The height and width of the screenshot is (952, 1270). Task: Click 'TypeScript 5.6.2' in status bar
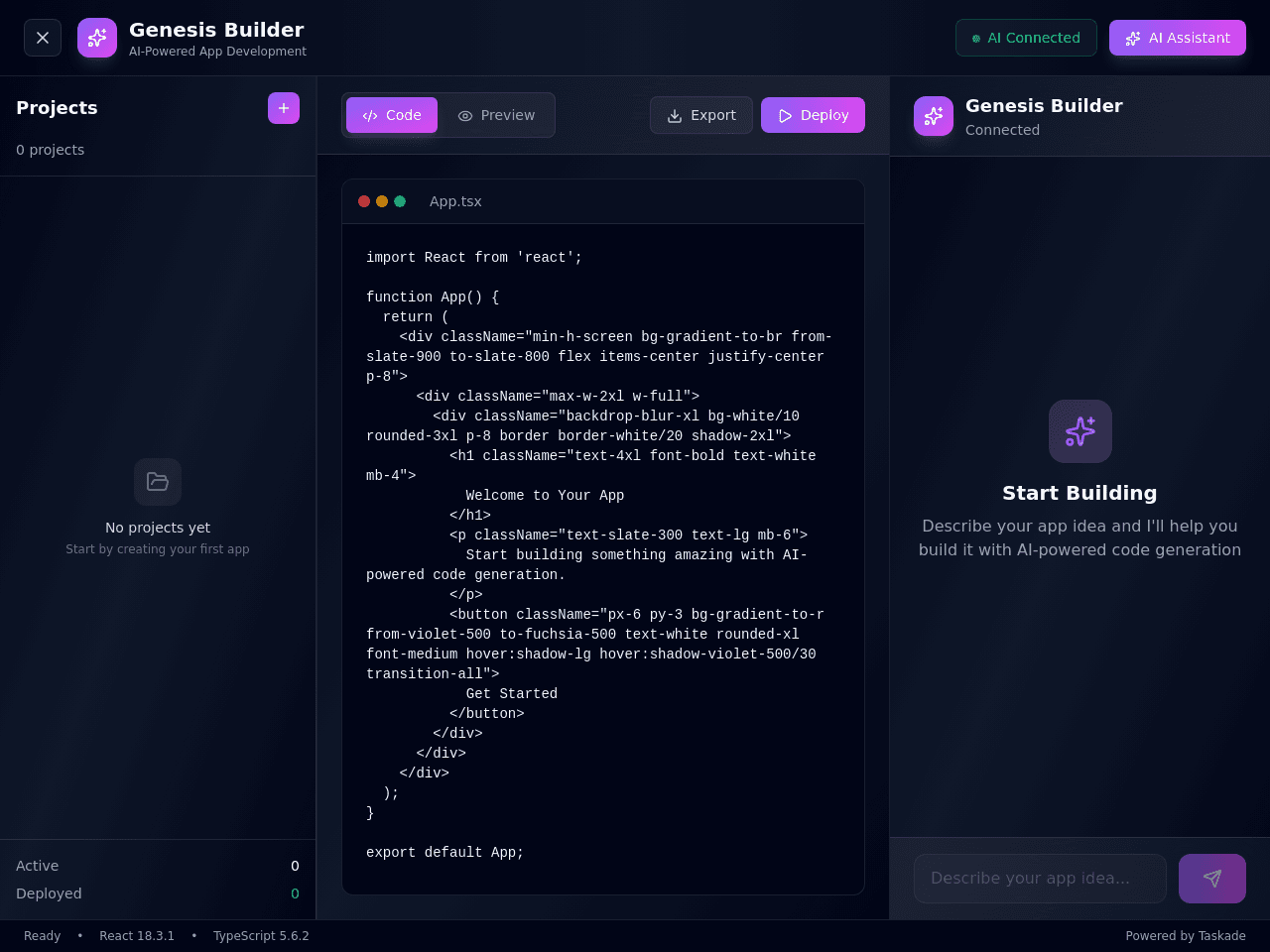[x=261, y=936]
